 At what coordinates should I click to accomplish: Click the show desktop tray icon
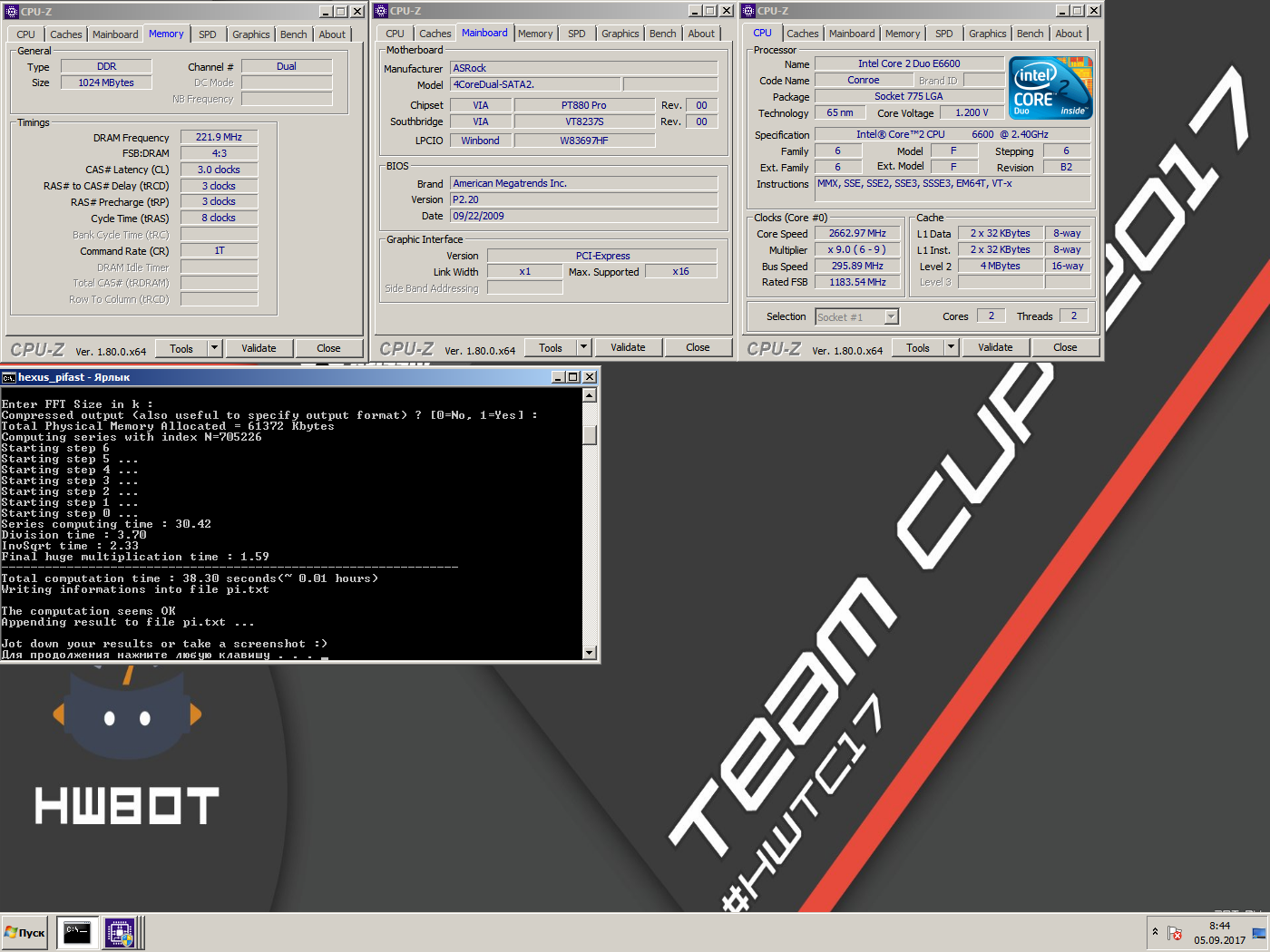(1259, 933)
